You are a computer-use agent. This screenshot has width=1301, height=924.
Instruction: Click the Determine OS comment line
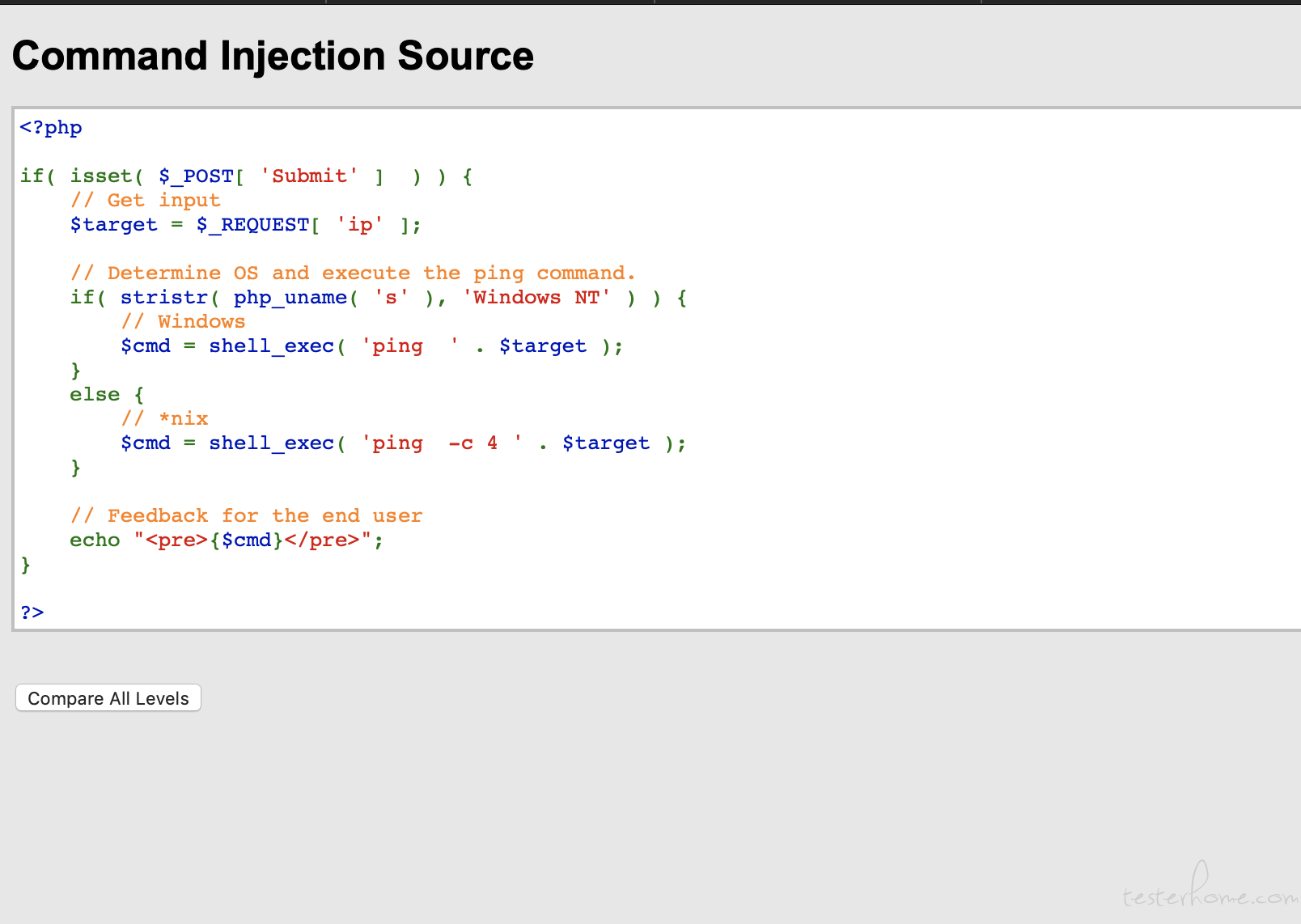tap(353, 273)
